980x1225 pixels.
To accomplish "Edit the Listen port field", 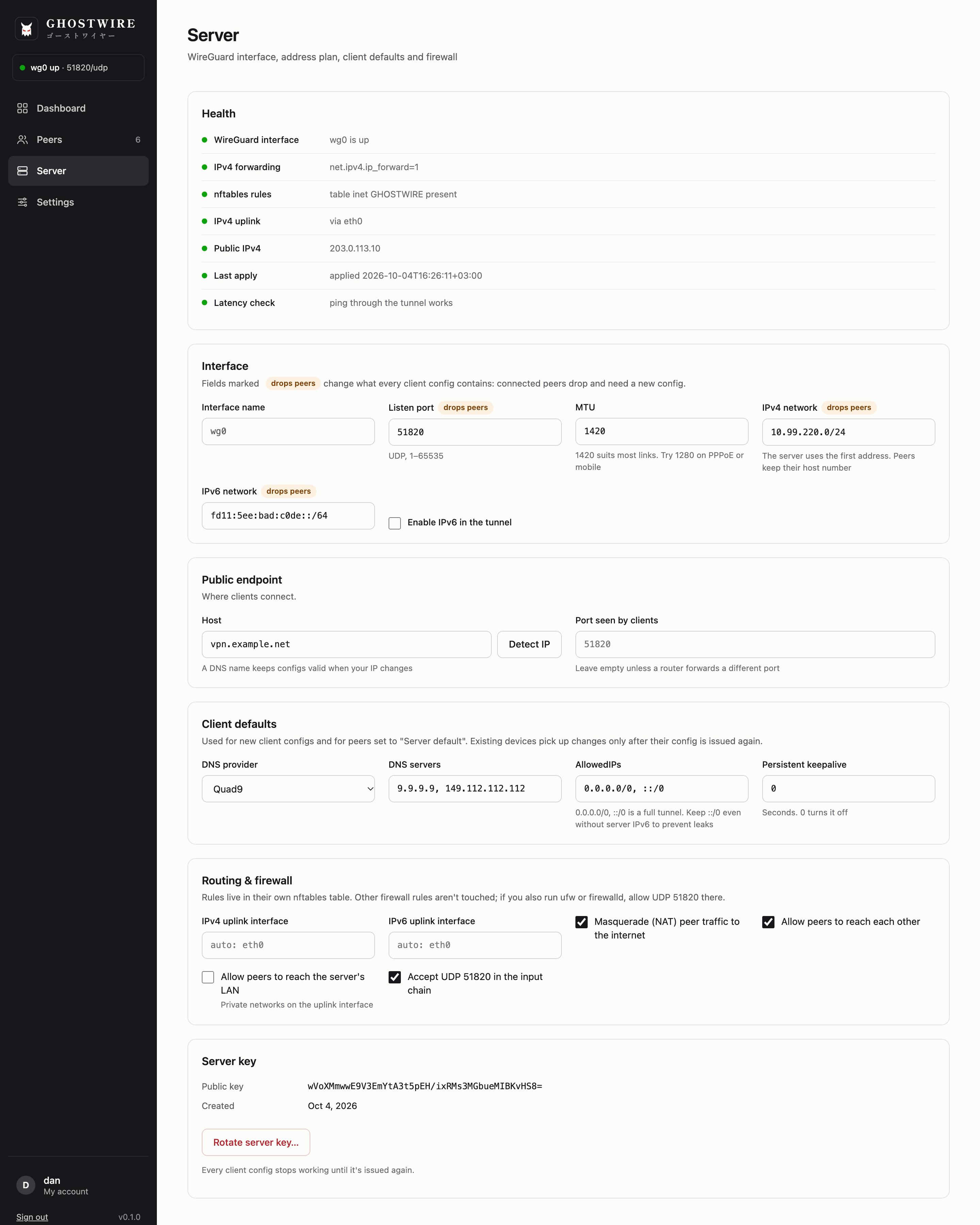I will 475,432.
